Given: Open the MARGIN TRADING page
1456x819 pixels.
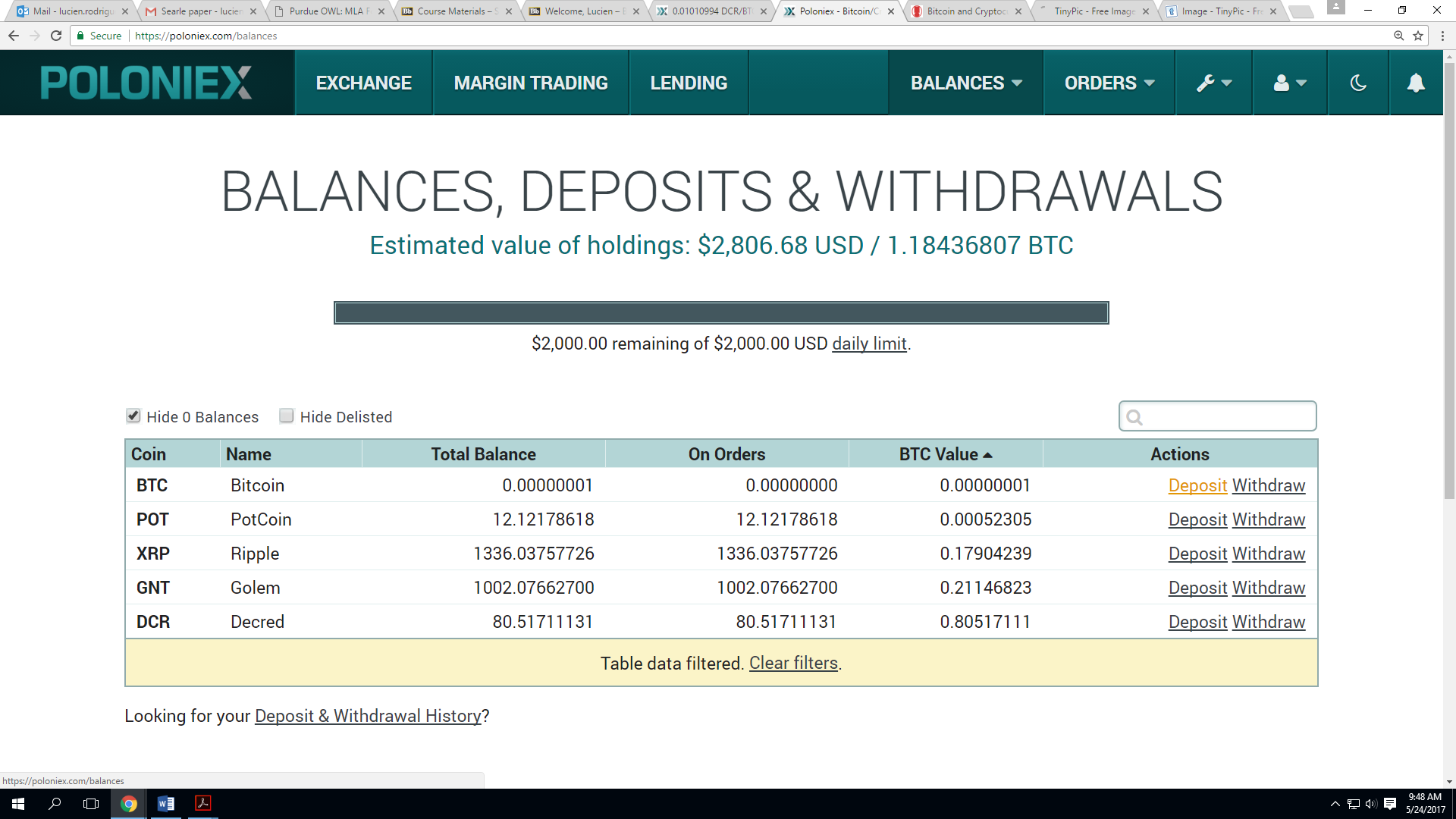Looking at the screenshot, I should 531,83.
